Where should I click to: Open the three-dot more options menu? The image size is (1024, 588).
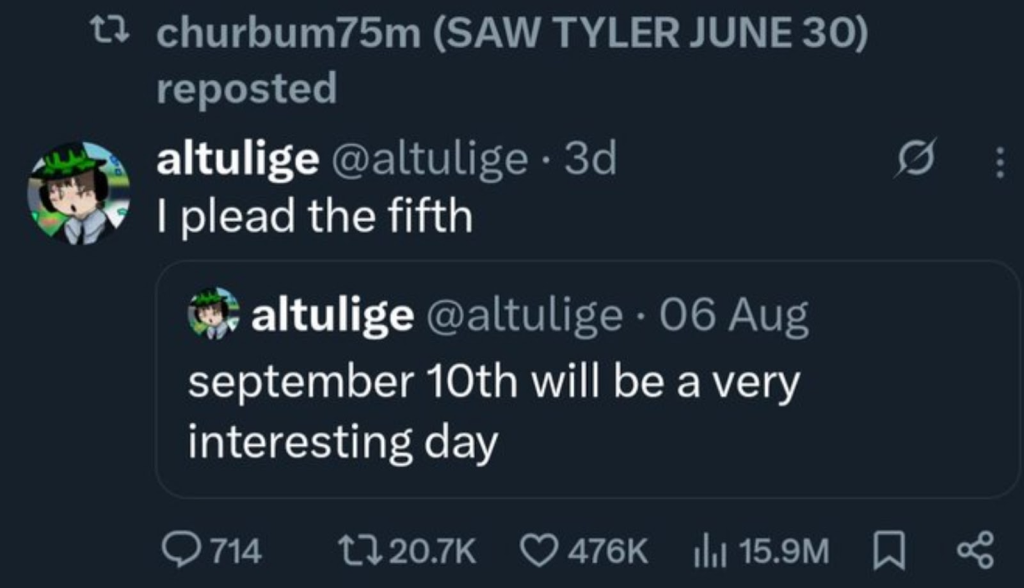[x=999, y=162]
